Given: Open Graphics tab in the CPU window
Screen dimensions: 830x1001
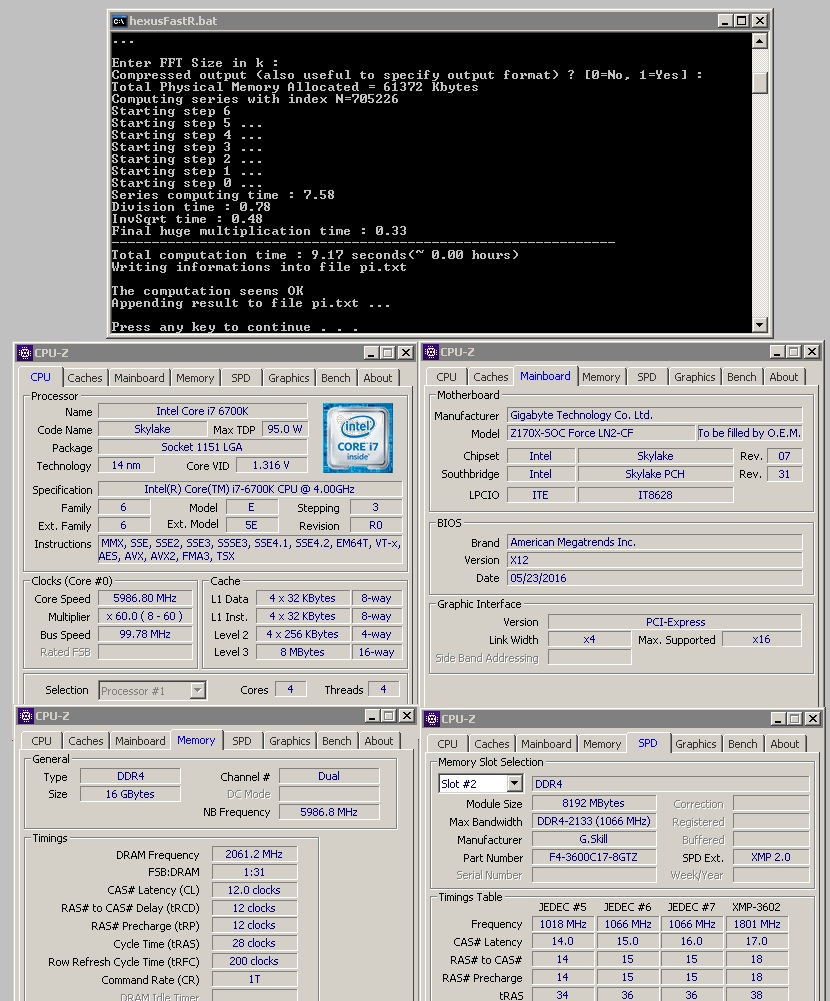Looking at the screenshot, I should 289,378.
